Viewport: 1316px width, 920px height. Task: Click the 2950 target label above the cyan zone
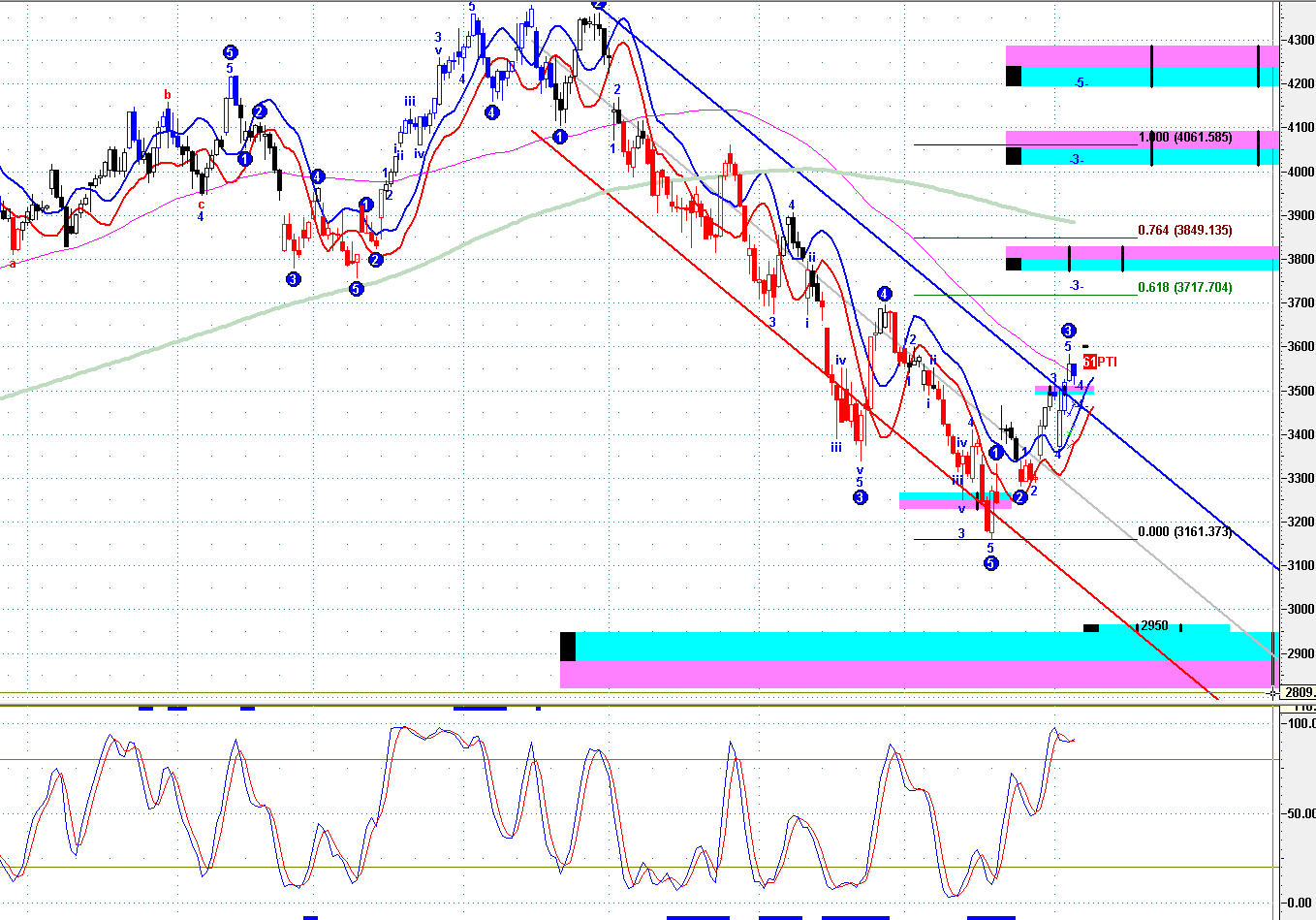click(1154, 626)
